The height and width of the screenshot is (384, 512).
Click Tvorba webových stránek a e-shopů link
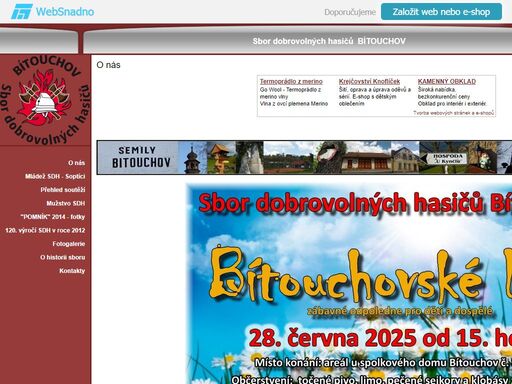[454, 113]
